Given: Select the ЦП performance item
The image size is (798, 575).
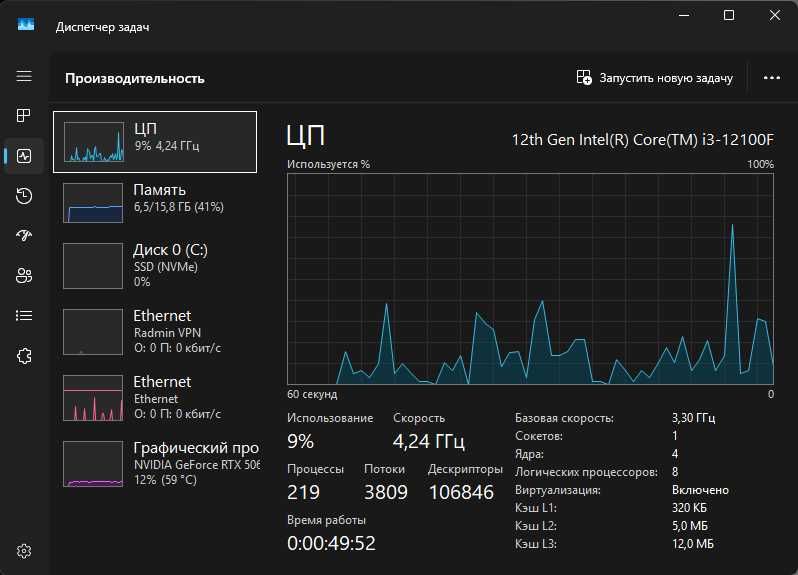Looking at the screenshot, I should coord(155,142).
